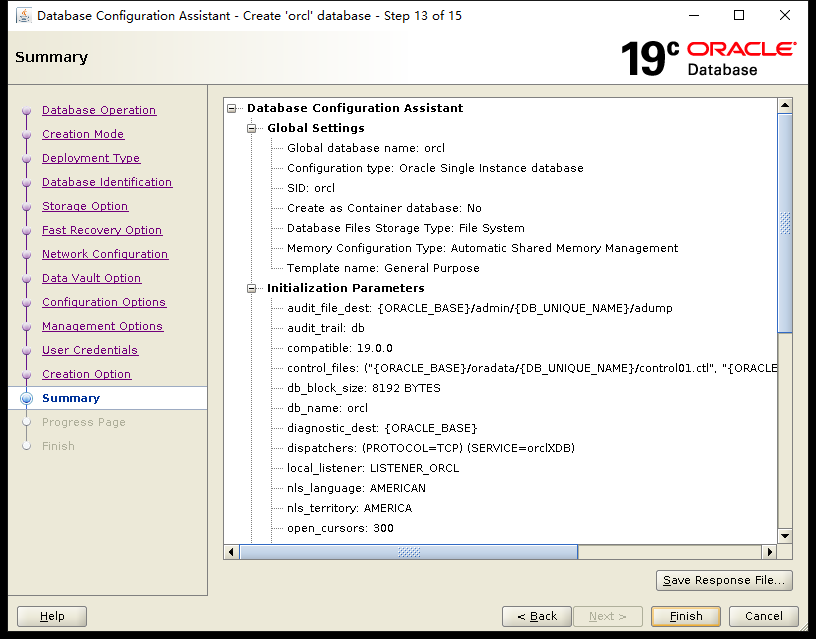Click the vertical scrollbar down arrow
The width and height of the screenshot is (816, 639).
785,536
